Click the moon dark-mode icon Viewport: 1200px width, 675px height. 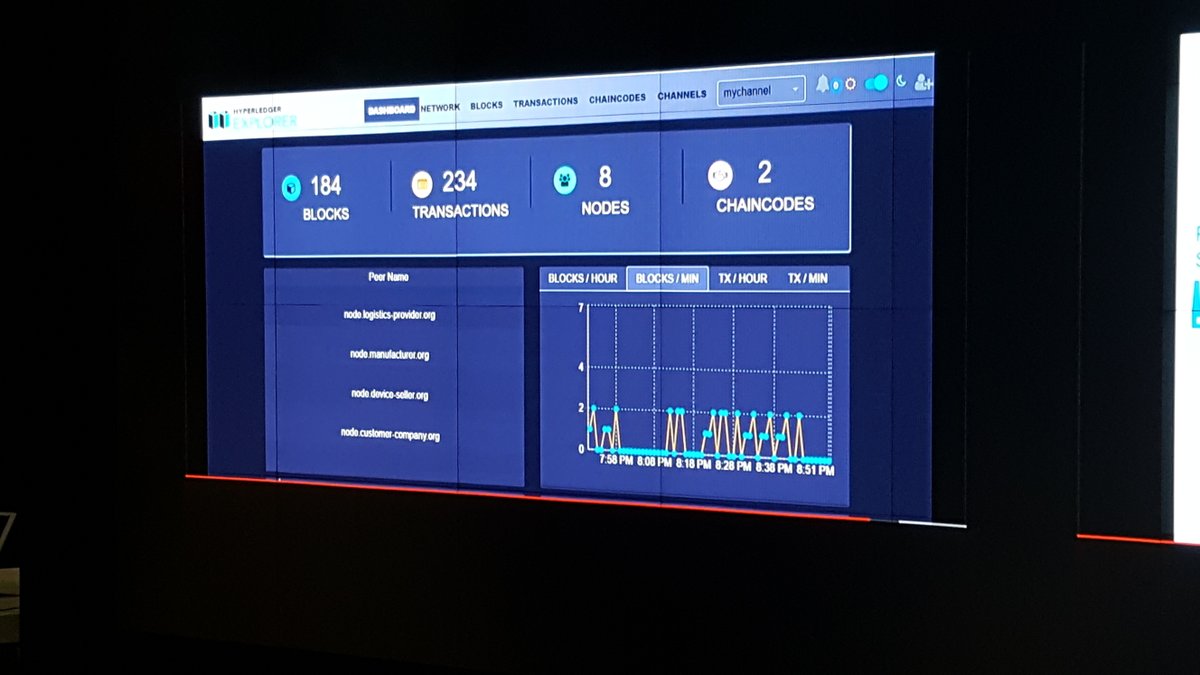900,81
